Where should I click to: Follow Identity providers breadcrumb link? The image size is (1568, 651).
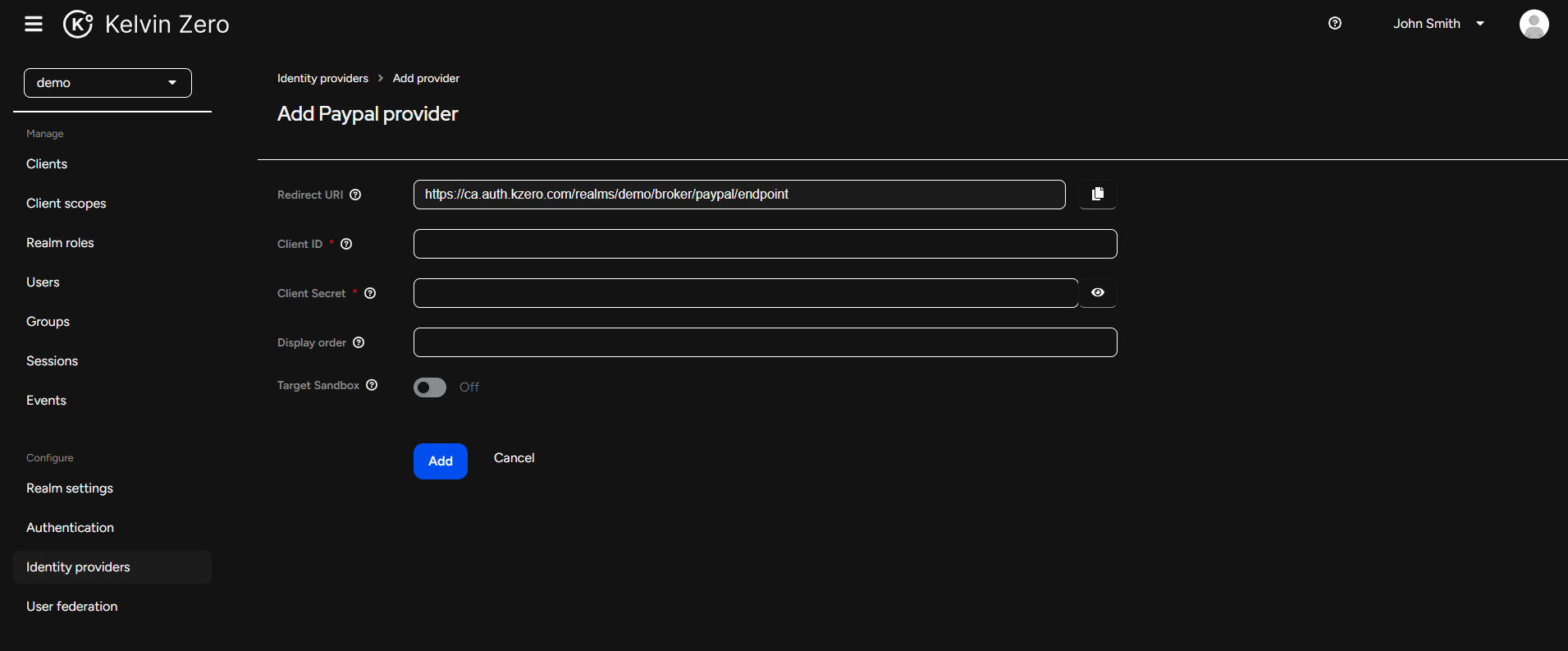pos(322,78)
